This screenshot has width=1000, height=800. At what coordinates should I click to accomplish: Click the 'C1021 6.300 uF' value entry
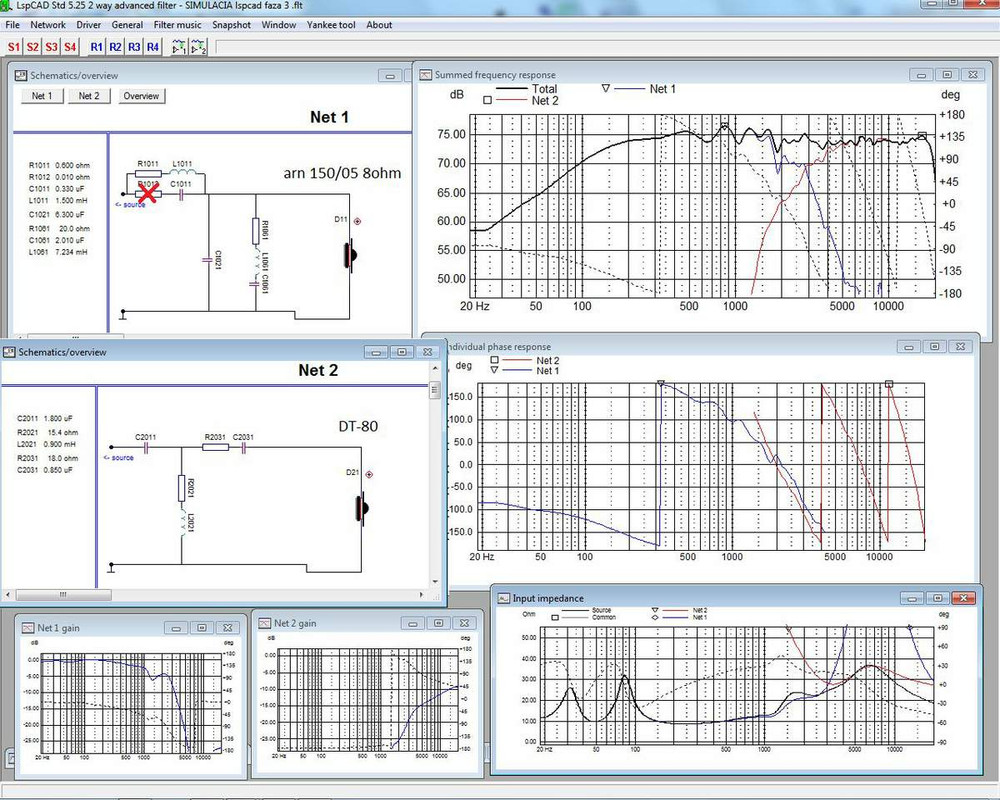pyautogui.click(x=57, y=214)
